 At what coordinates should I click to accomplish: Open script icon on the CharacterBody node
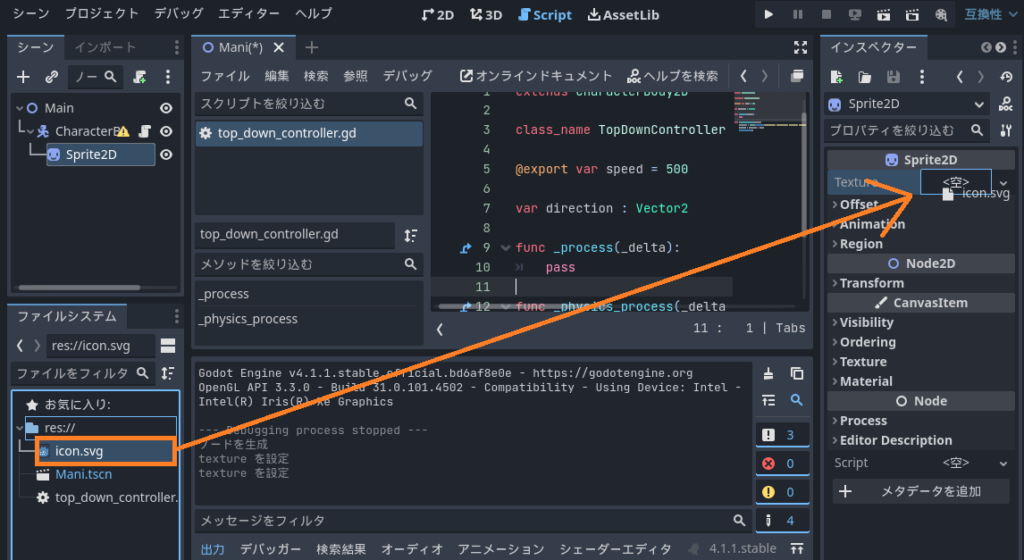click(145, 131)
